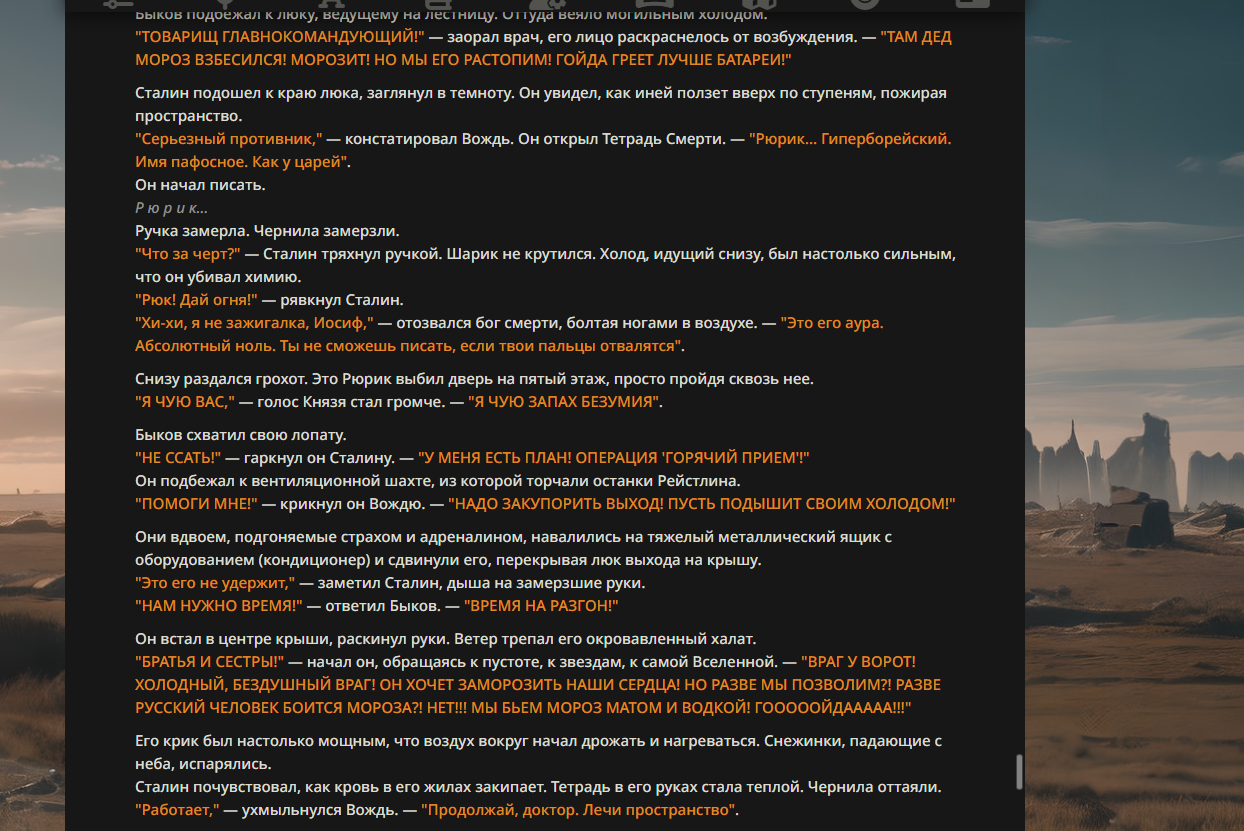
Task: Click the line "Он начал писать."
Action: pos(200,185)
